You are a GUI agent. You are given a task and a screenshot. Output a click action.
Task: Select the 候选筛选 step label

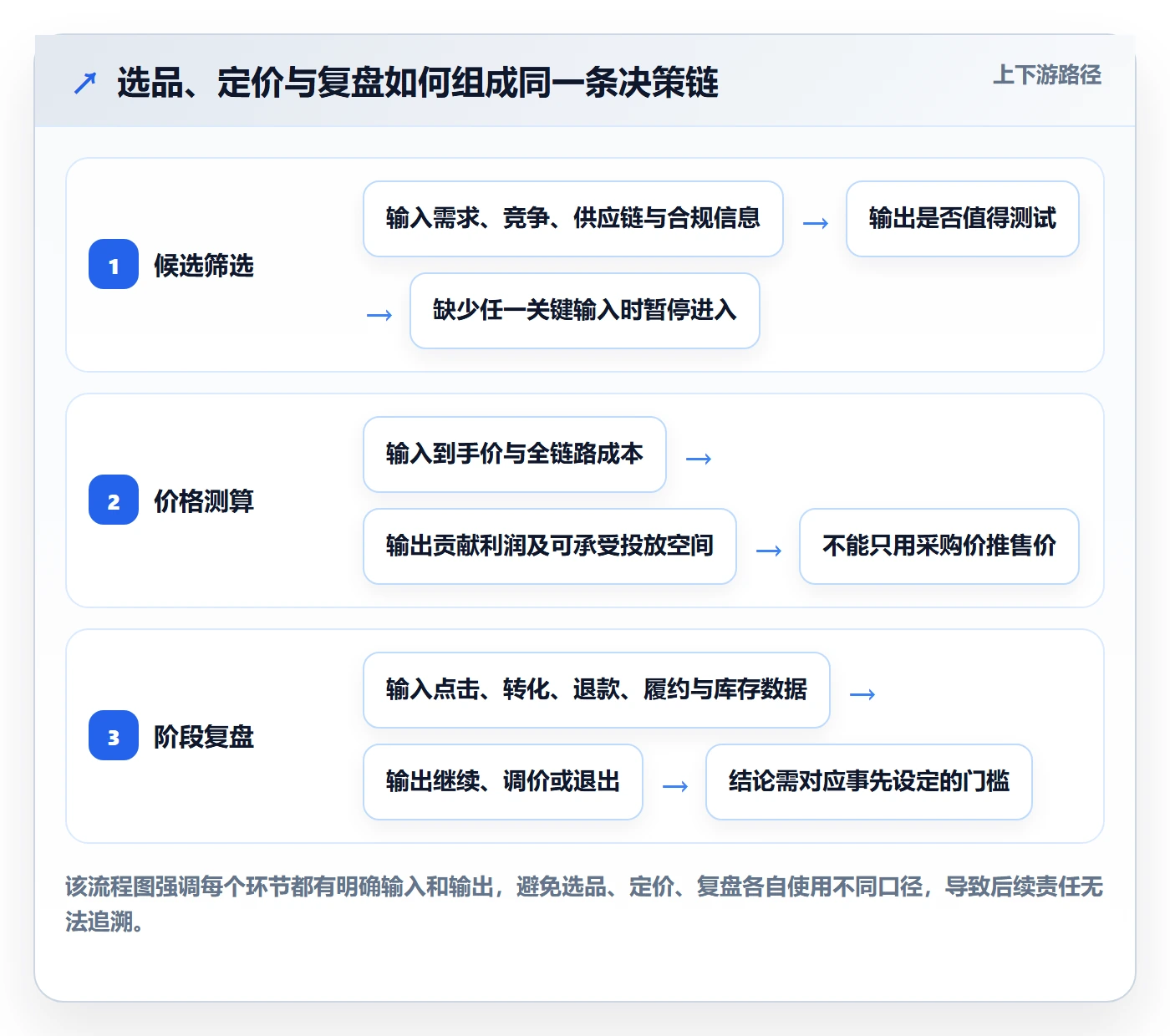(x=204, y=266)
